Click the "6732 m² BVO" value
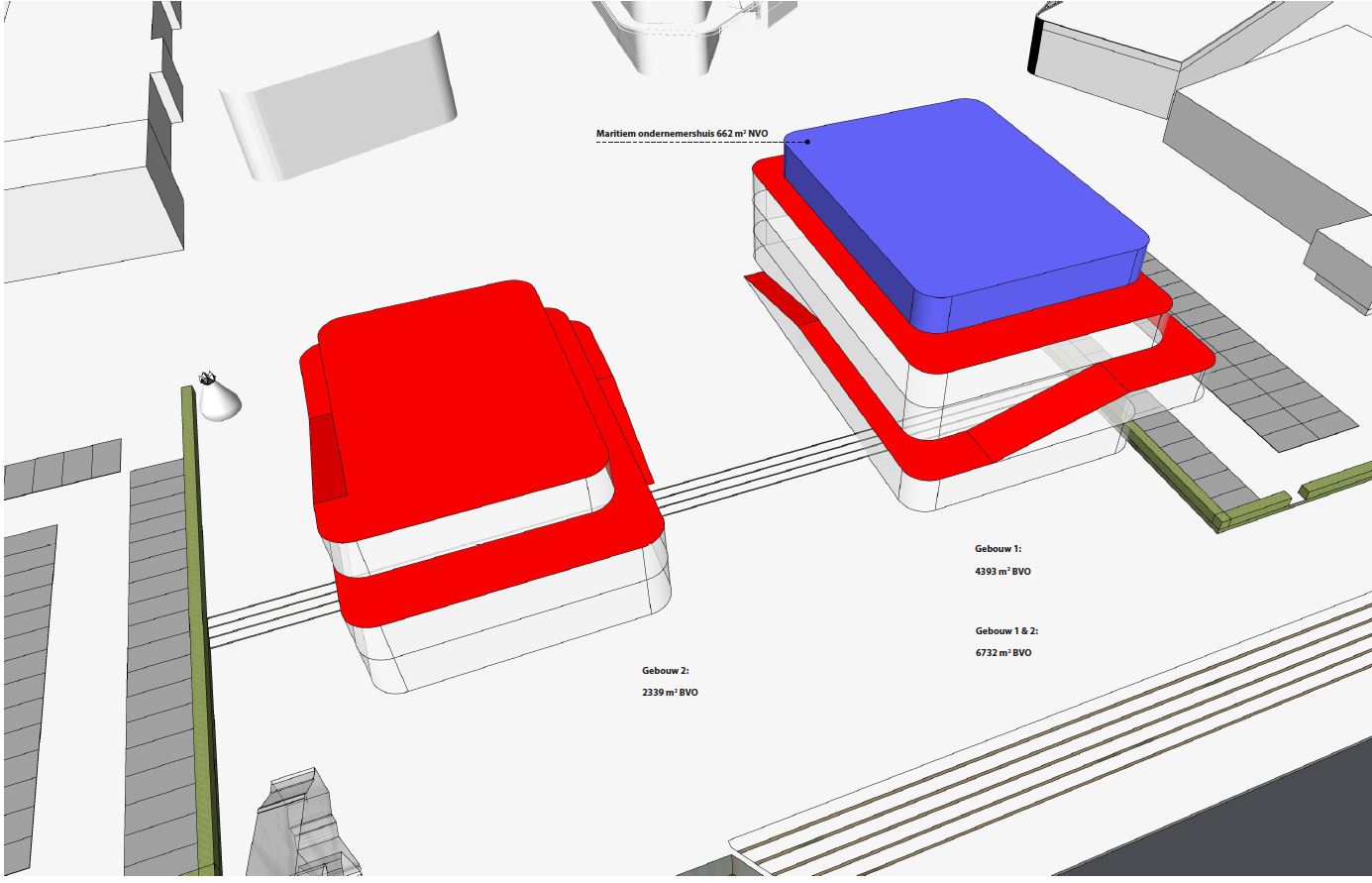 click(1003, 653)
